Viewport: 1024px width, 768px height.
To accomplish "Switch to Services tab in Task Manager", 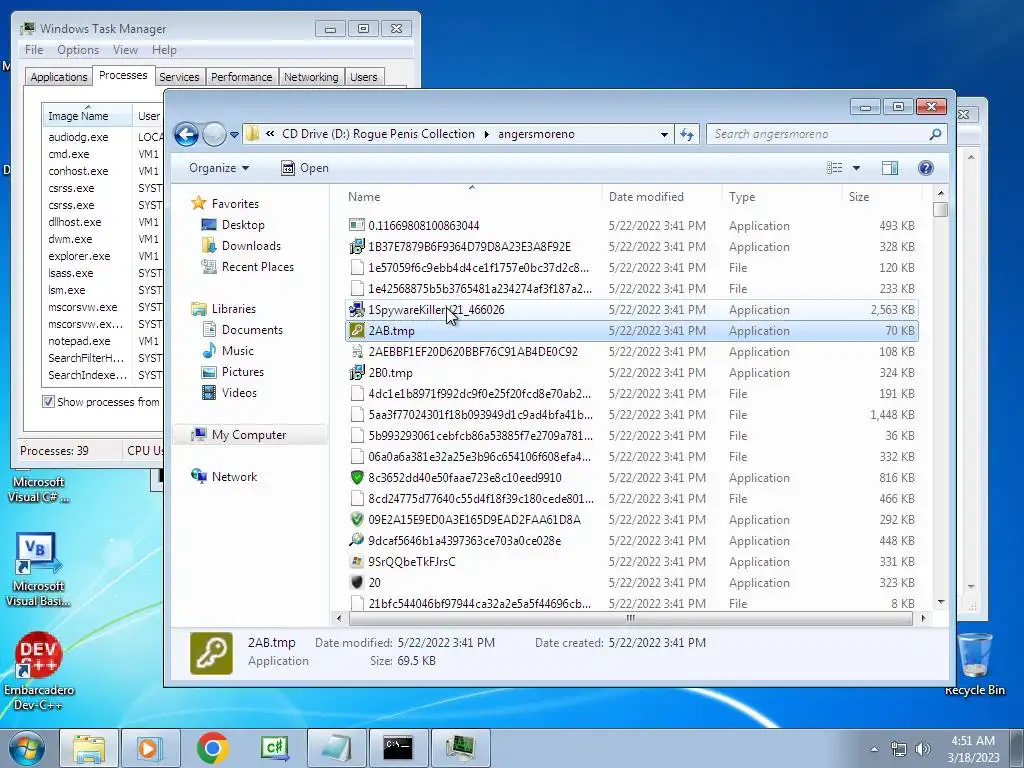I will (x=179, y=77).
